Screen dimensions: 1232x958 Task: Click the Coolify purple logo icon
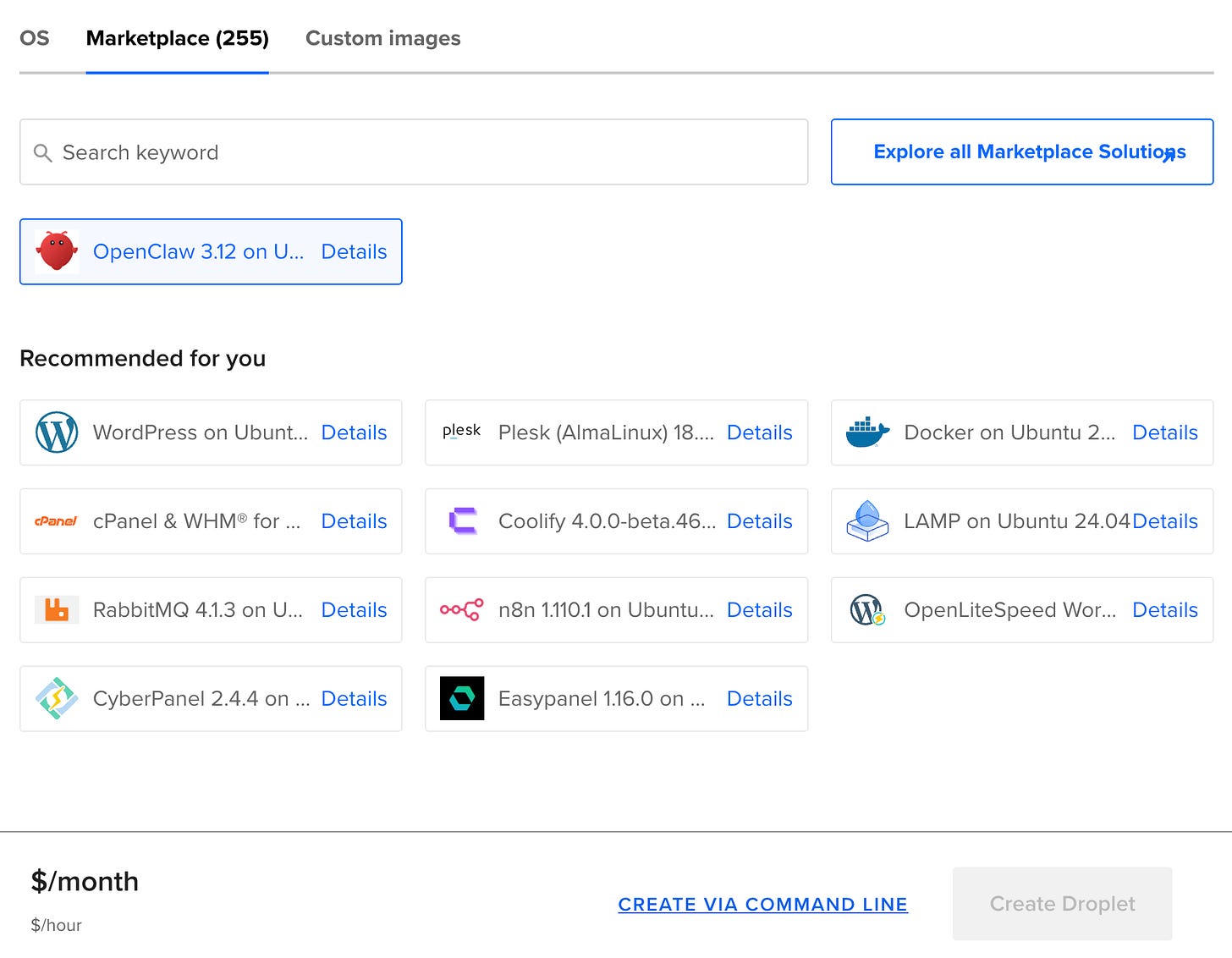[463, 521]
